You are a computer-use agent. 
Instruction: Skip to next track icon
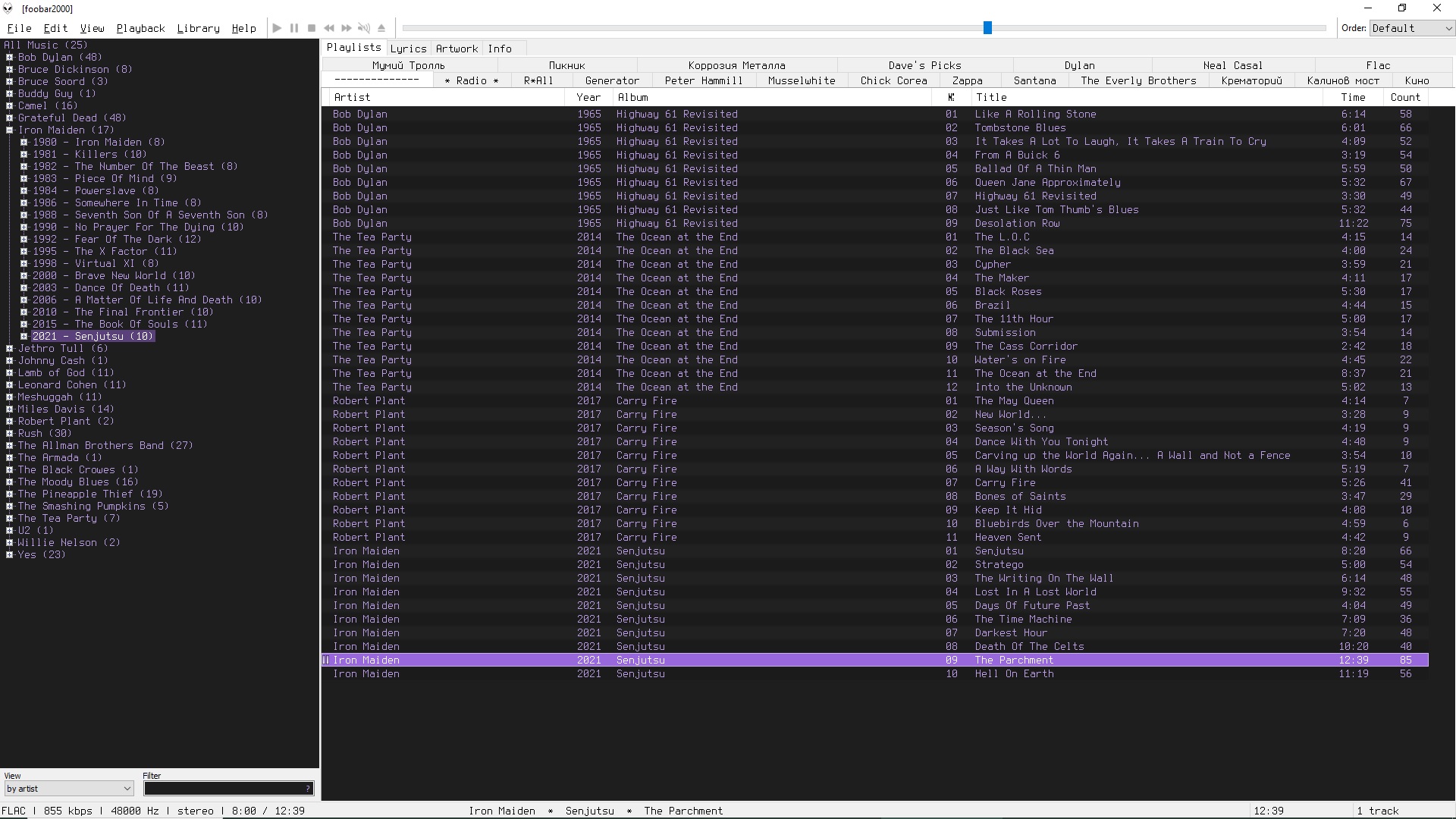[x=347, y=28]
